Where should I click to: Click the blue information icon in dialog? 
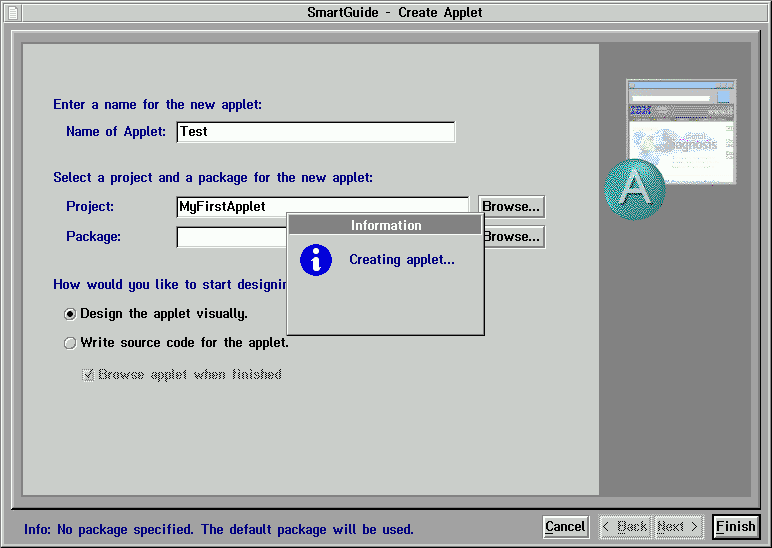coord(316,260)
